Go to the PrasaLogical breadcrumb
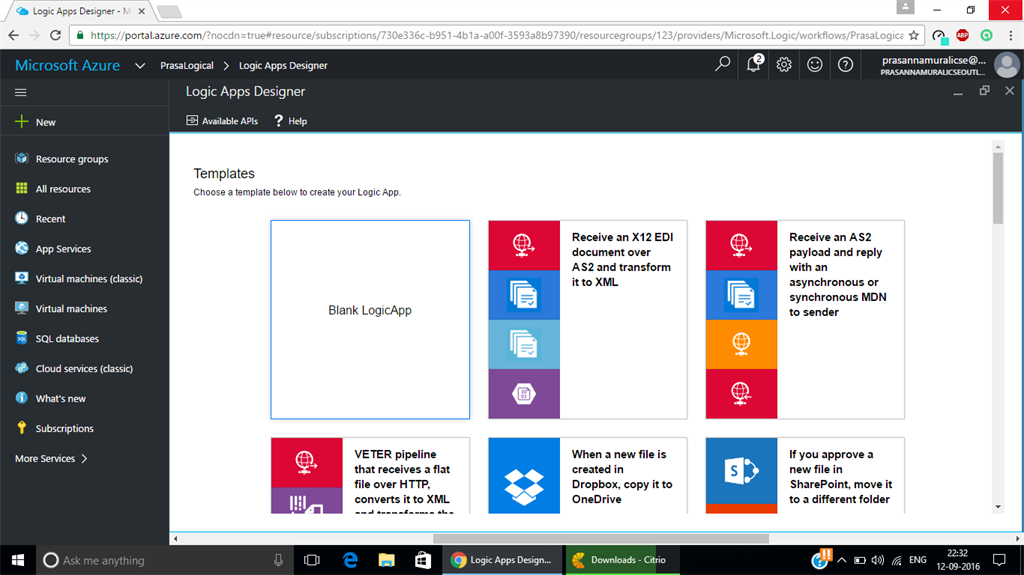Screen dimensions: 1024x575 (187, 65)
